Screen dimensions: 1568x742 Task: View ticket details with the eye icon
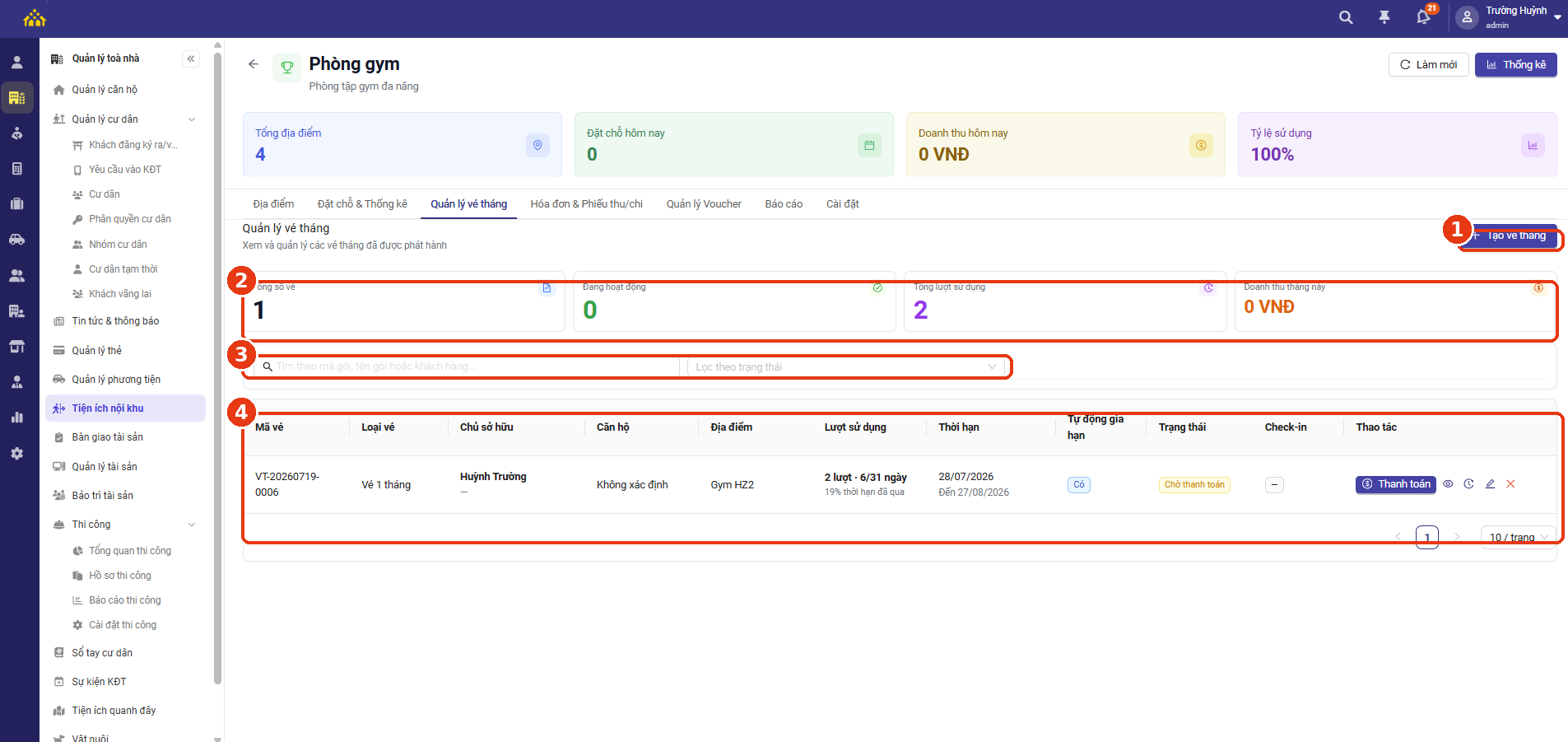click(x=1448, y=484)
